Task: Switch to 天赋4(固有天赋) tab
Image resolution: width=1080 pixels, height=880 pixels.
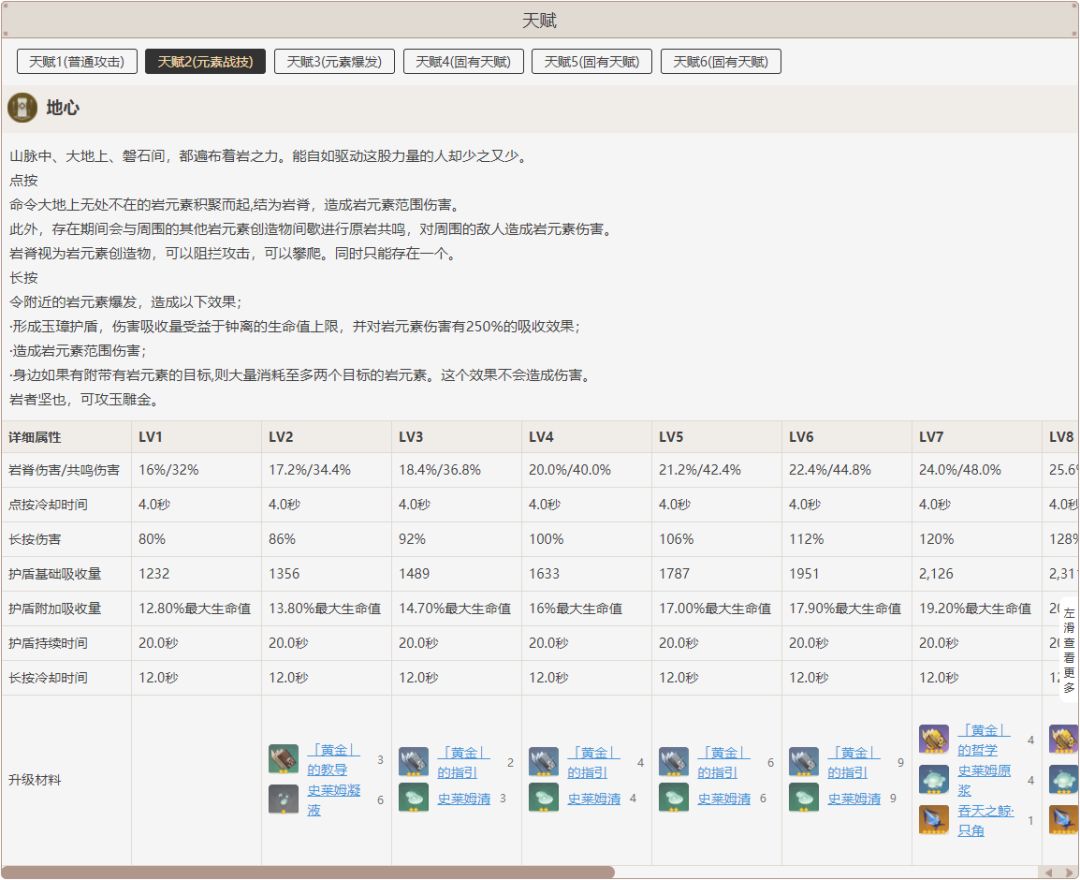Action: pyautogui.click(x=463, y=61)
